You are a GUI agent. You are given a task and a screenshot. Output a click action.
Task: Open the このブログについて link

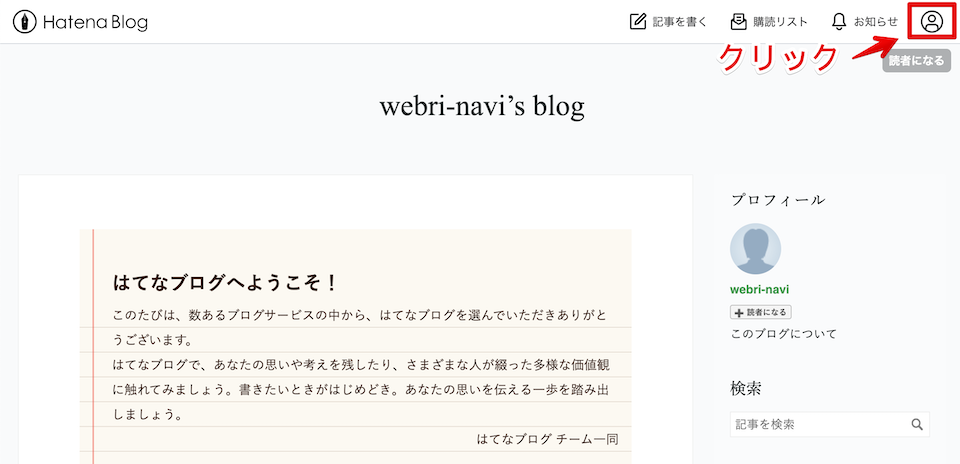[784, 334]
